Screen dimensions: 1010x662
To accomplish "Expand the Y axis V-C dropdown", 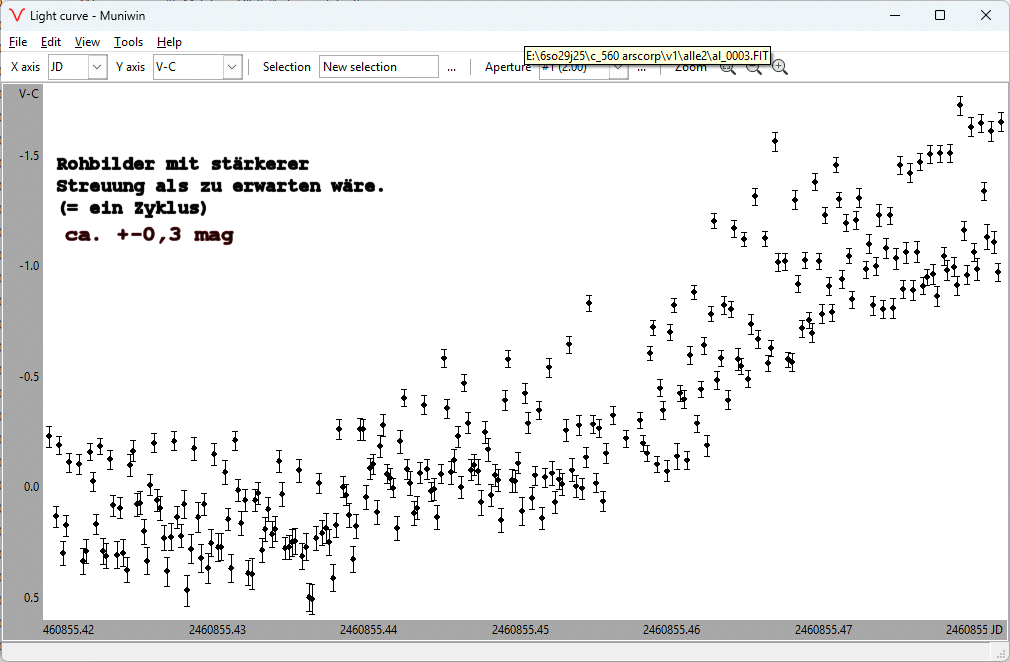I will (232, 67).
